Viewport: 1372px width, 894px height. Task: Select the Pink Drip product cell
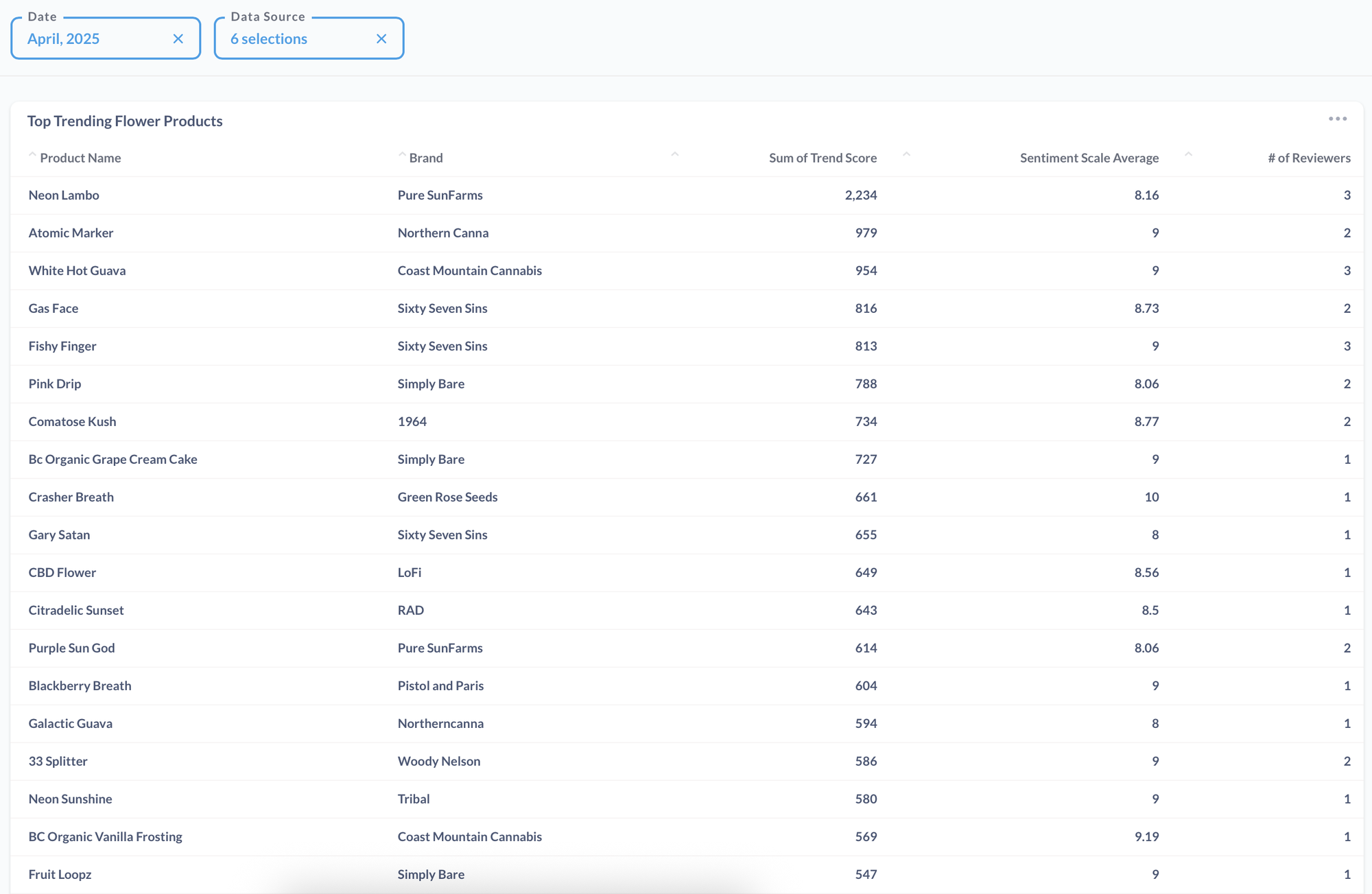55,384
